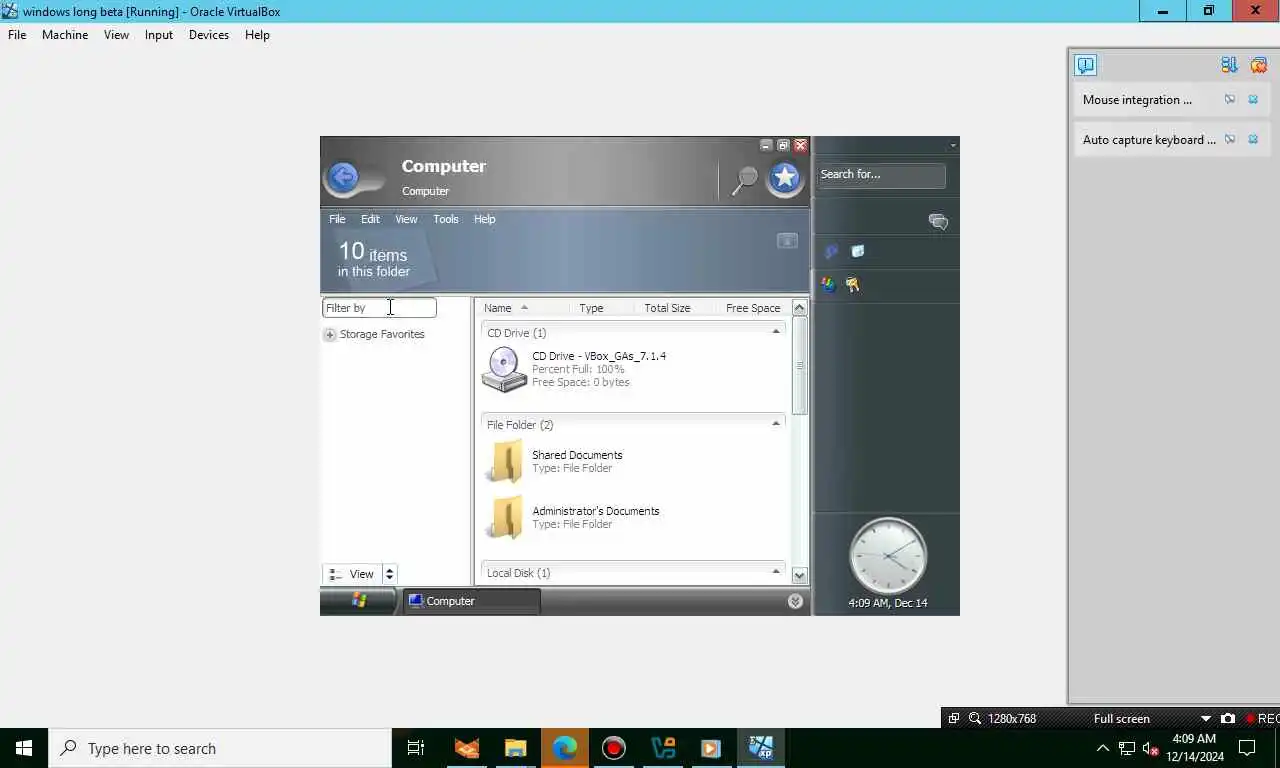Click the recorder camera screenshot icon
The width and height of the screenshot is (1280, 768).
point(1228,718)
